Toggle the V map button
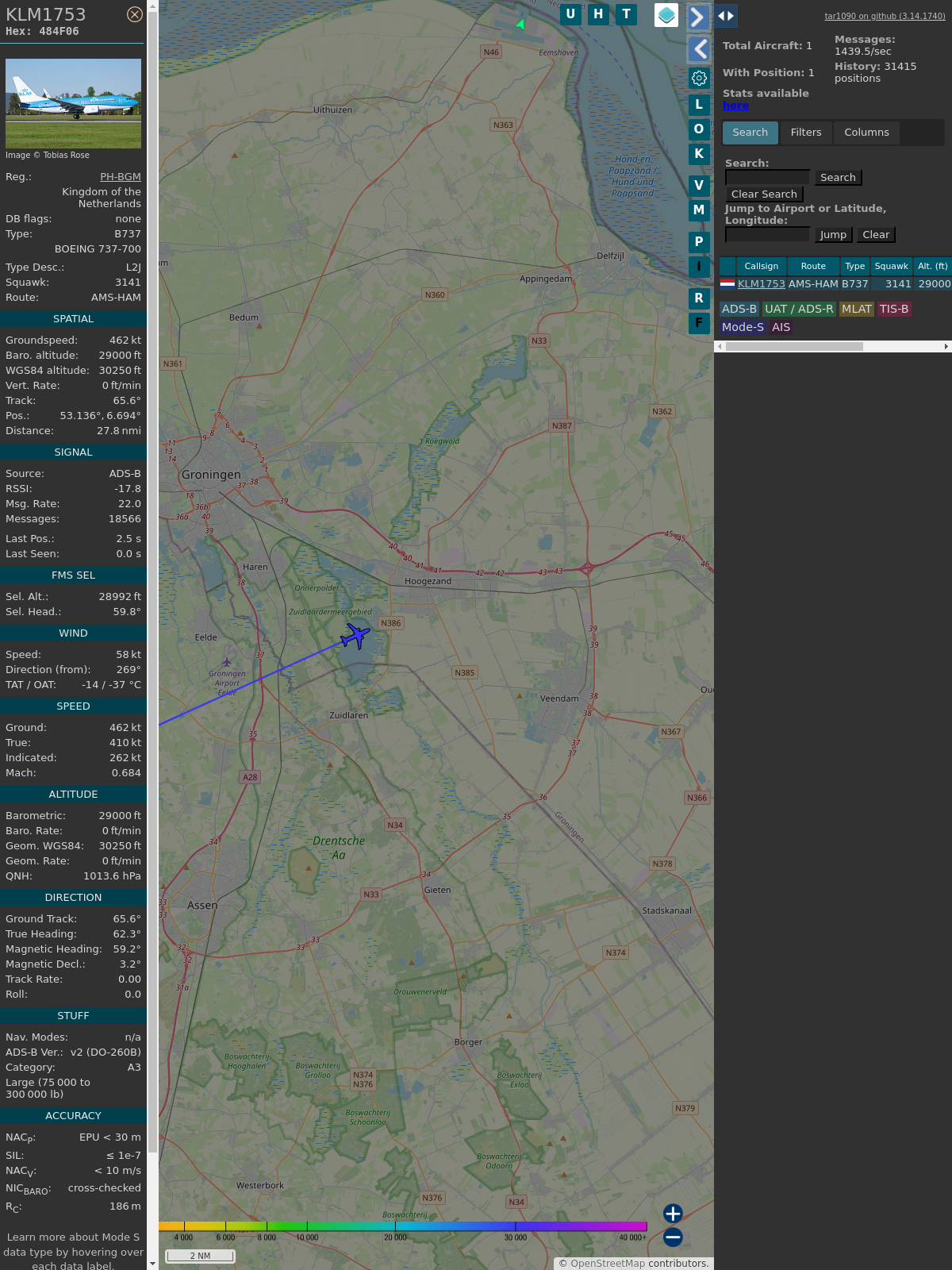This screenshot has height=1270, width=952. 699,186
